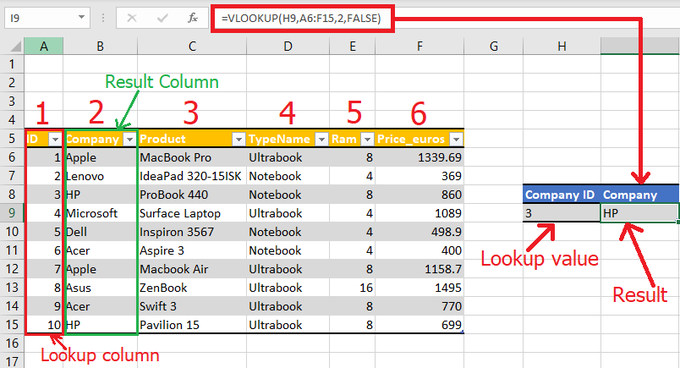Image resolution: width=680 pixels, height=368 pixels.
Task: Open the TypeName column filter dropdown
Action: coord(321,139)
